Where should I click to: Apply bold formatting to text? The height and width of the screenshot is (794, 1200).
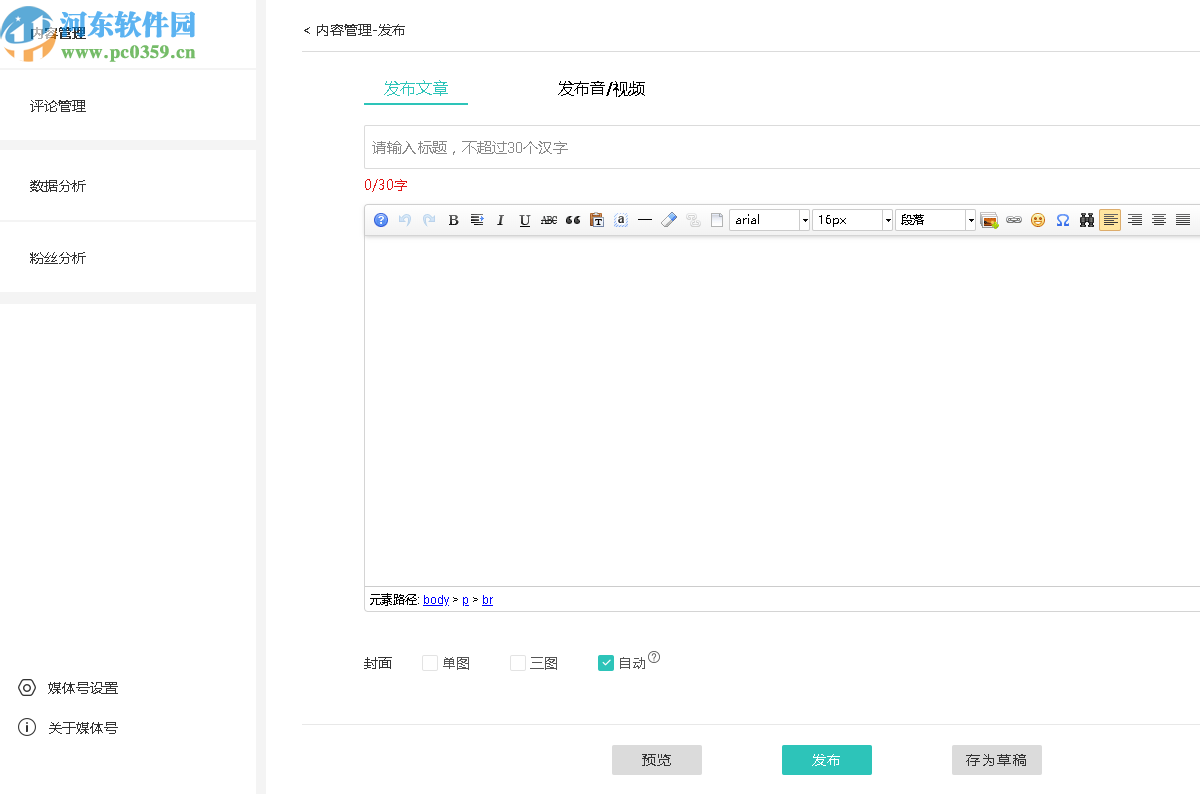(x=453, y=220)
